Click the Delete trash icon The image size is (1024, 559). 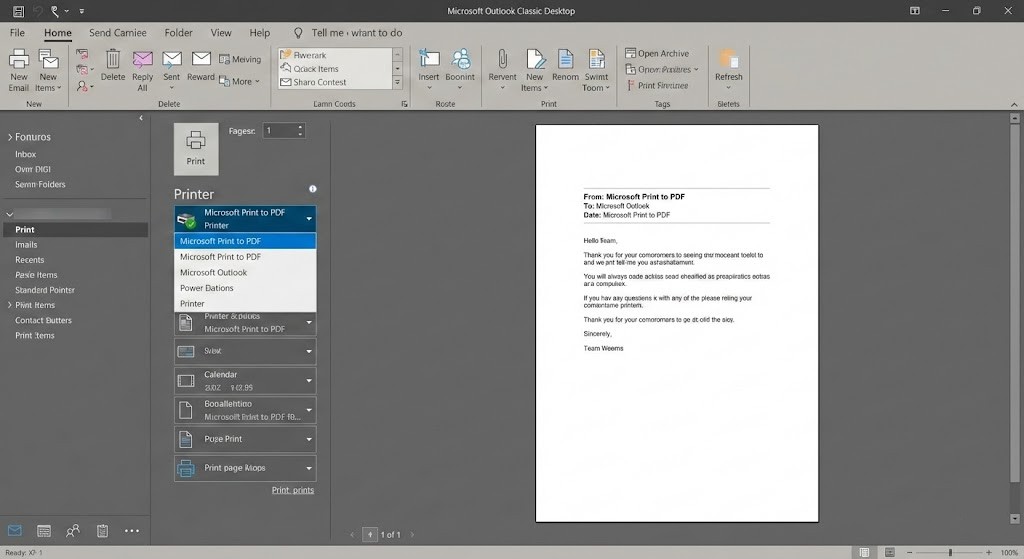[112, 59]
